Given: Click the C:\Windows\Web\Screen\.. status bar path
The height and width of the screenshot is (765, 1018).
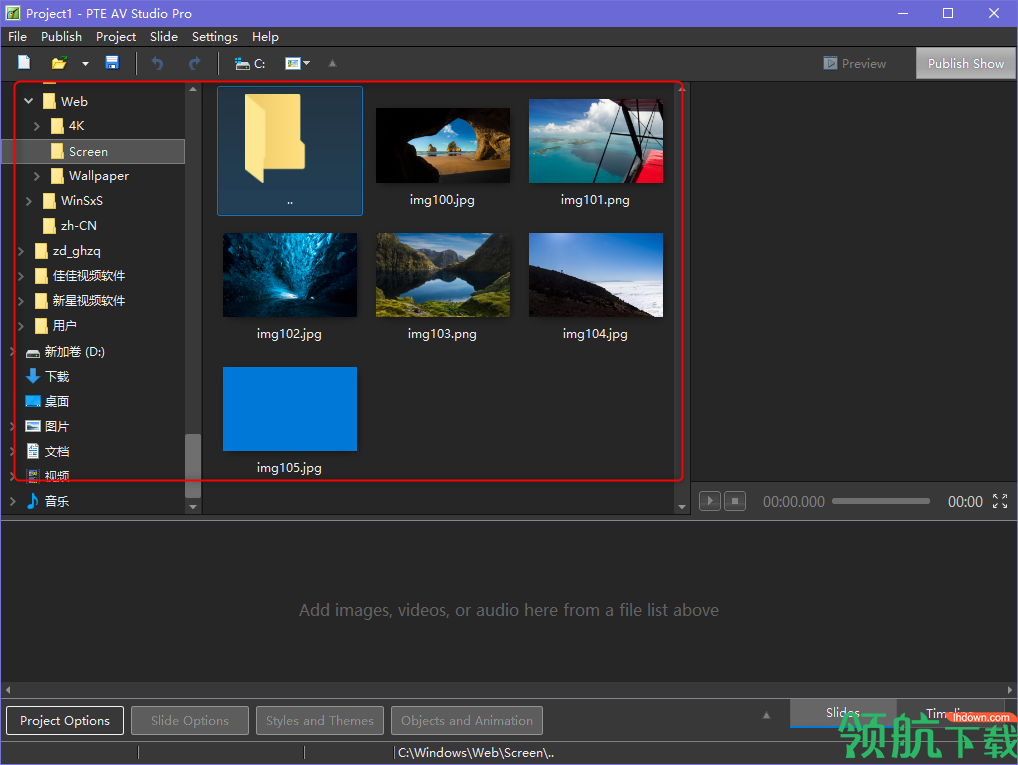Looking at the screenshot, I should point(476,753).
